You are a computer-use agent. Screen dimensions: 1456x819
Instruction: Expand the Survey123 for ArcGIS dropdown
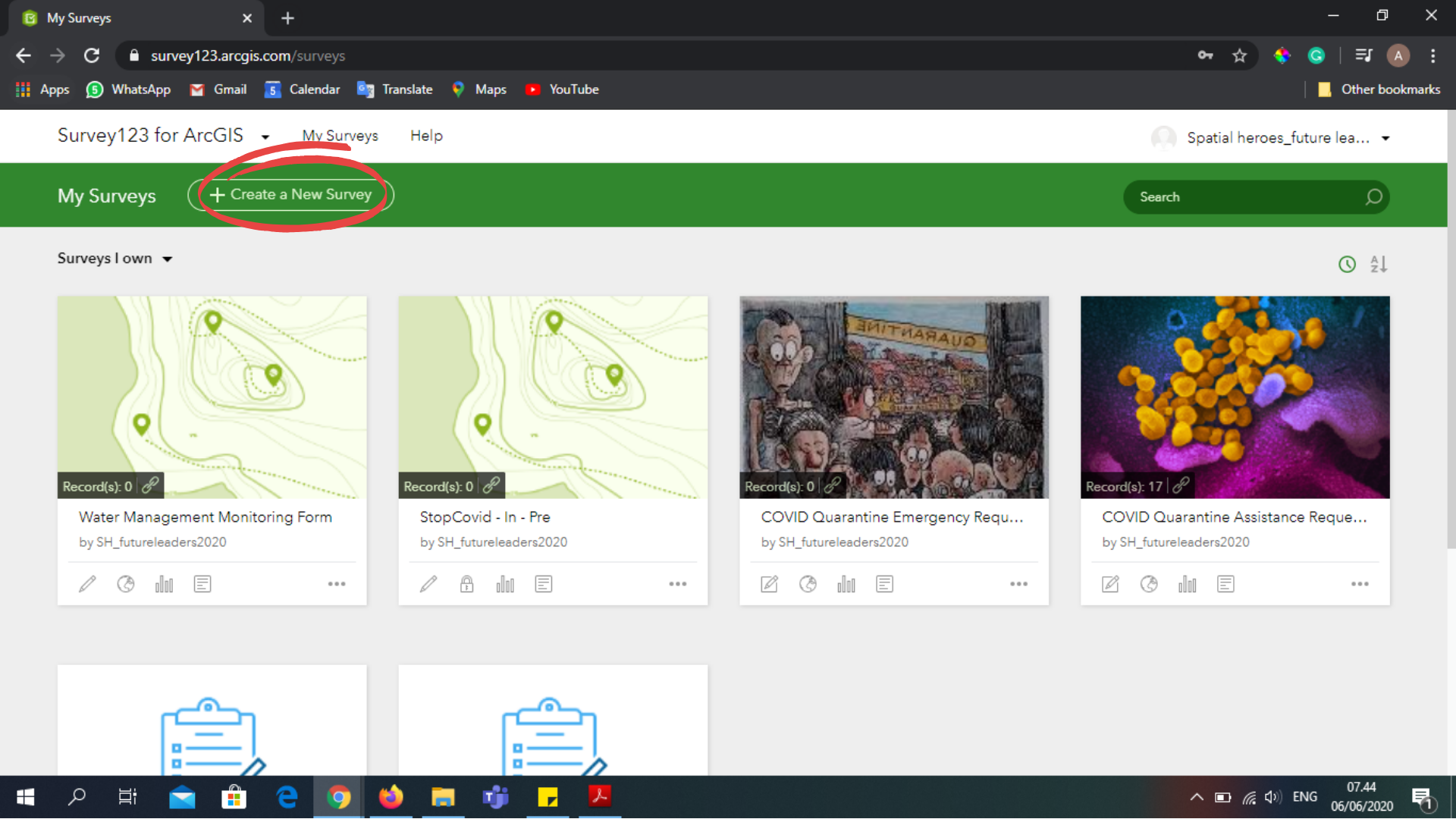click(265, 137)
